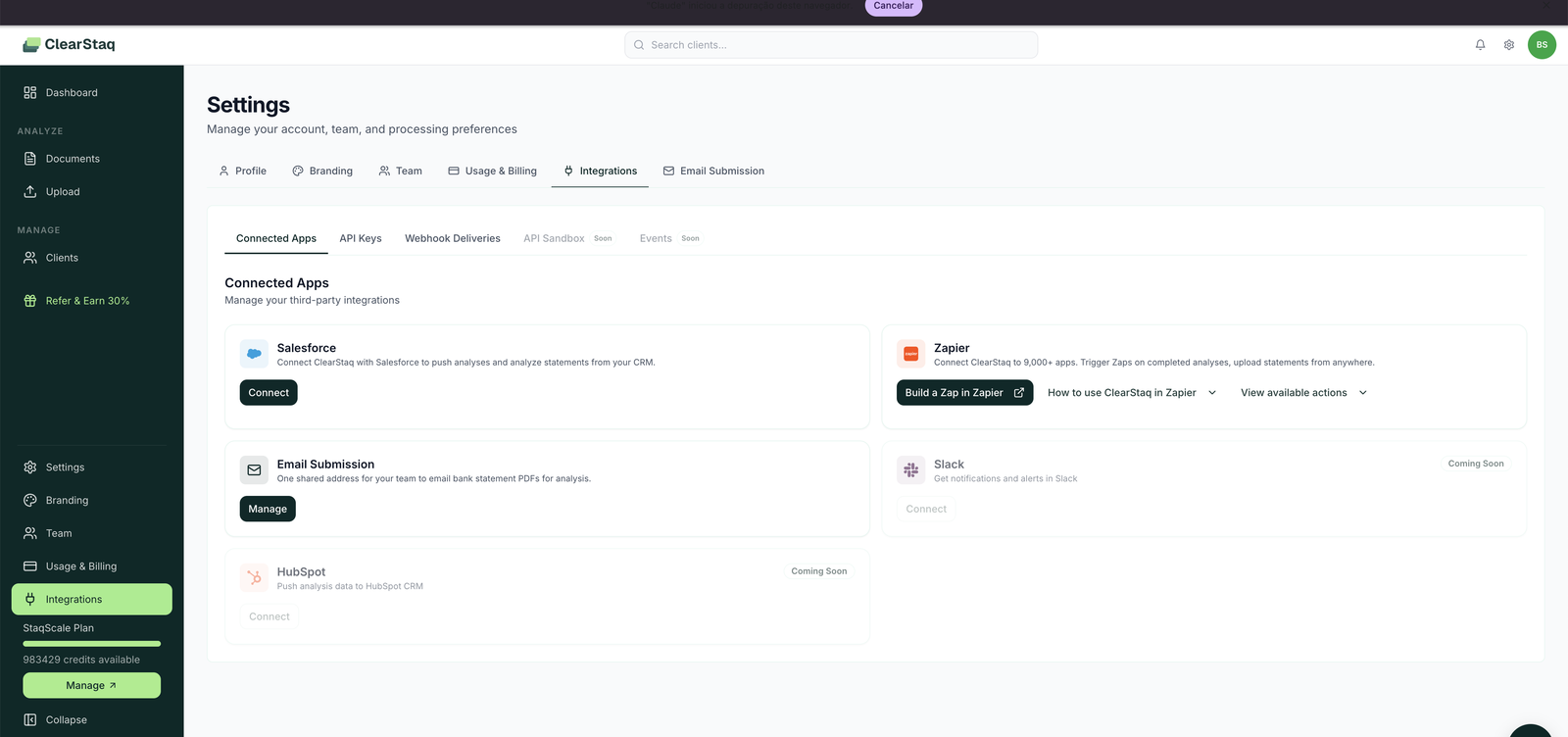Viewport: 1568px width, 737px height.
Task: Open the API Keys sub-tab
Action: [x=361, y=238]
